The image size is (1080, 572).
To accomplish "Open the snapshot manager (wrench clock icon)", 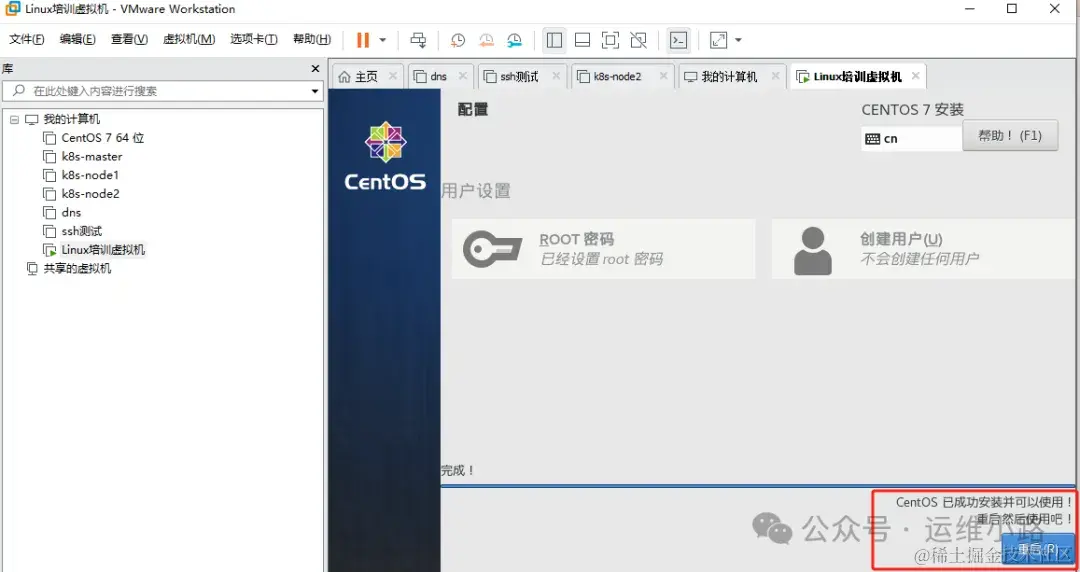I will (515, 40).
